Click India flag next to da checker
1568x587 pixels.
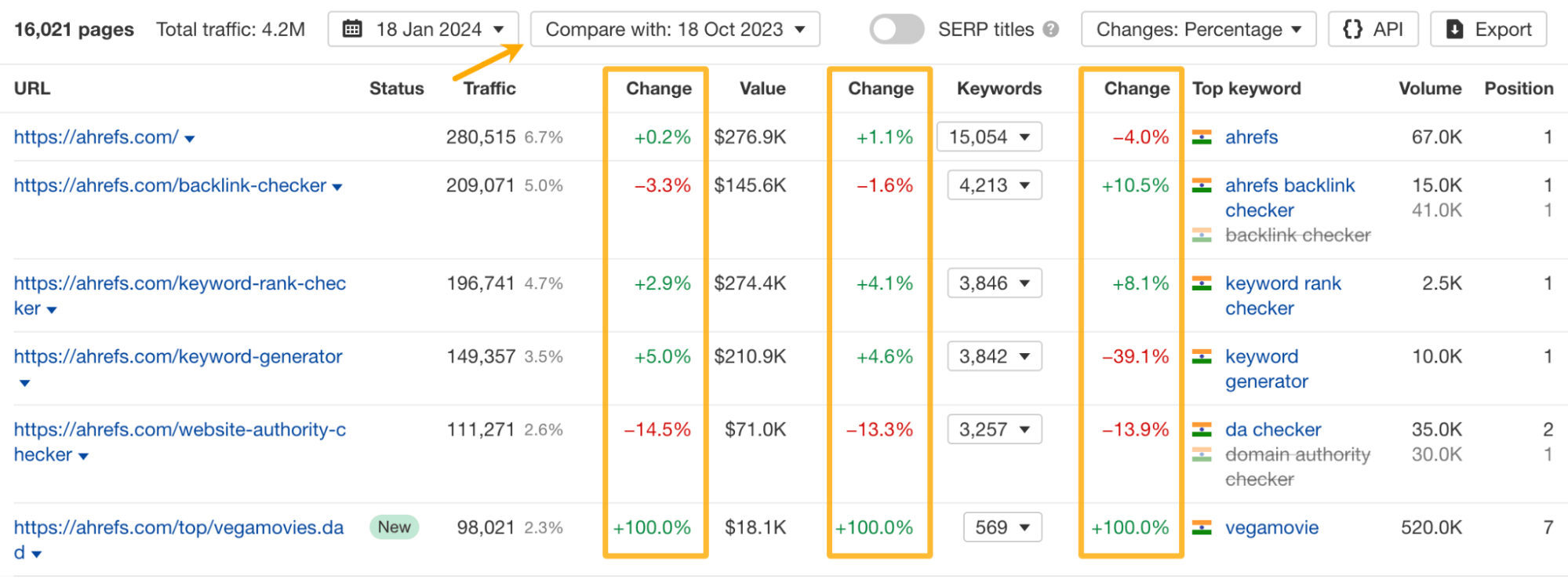point(1202,430)
